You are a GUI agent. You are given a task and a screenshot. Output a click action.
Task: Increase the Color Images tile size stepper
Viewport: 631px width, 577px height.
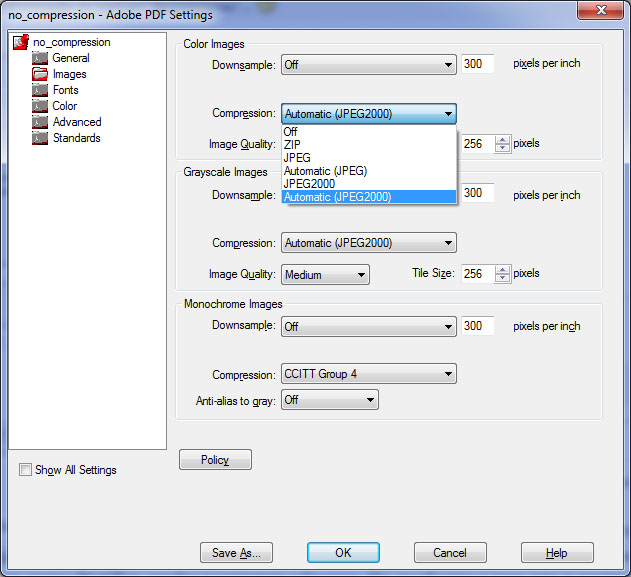point(502,140)
